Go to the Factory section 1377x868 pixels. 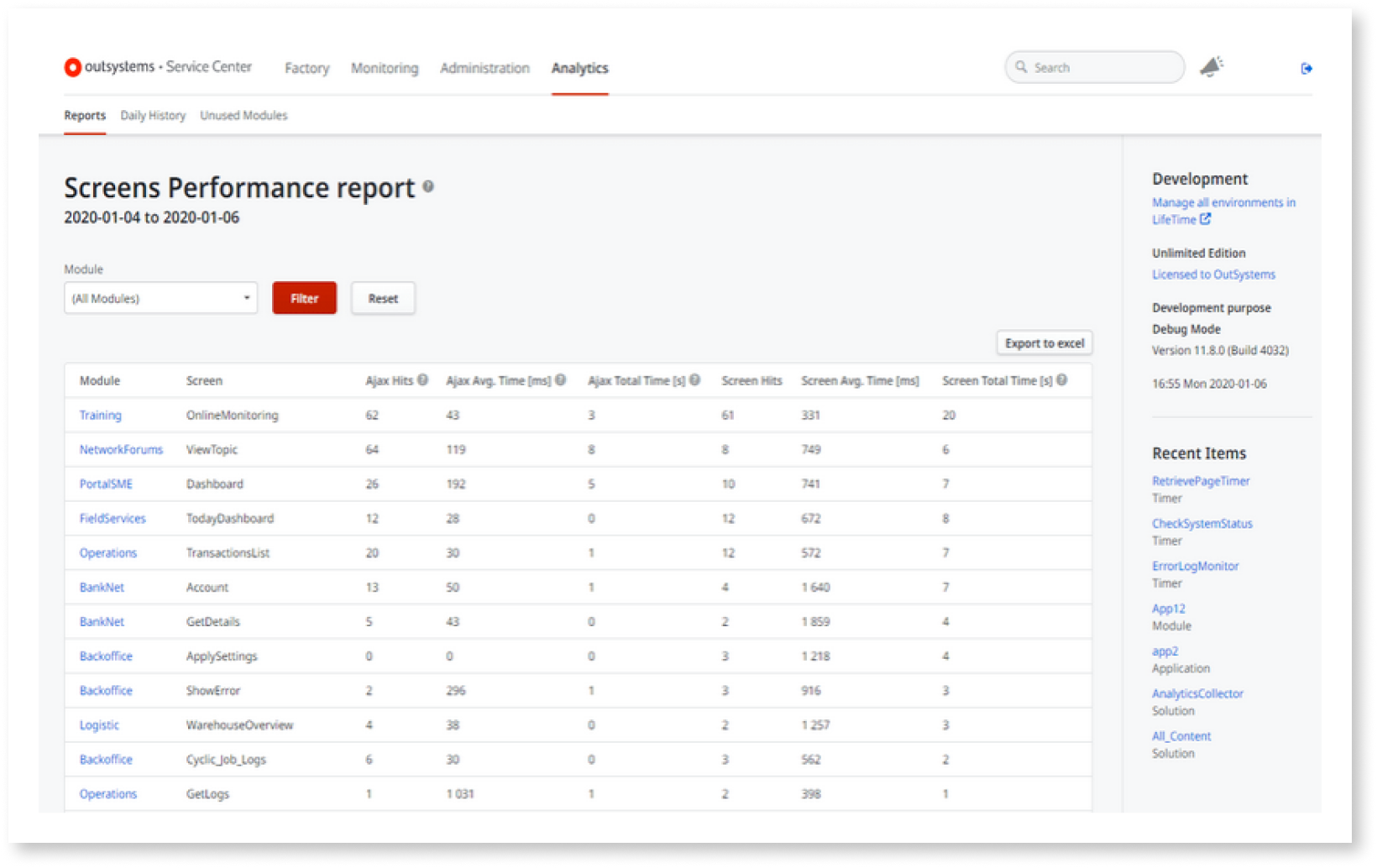click(306, 68)
